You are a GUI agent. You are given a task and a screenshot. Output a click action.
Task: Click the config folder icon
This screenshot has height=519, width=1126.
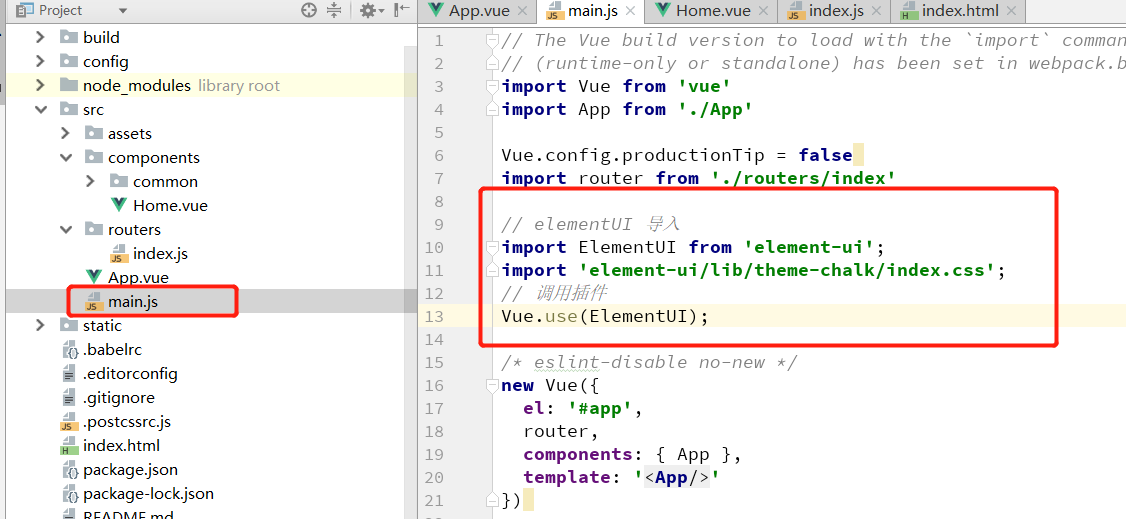click(x=69, y=62)
